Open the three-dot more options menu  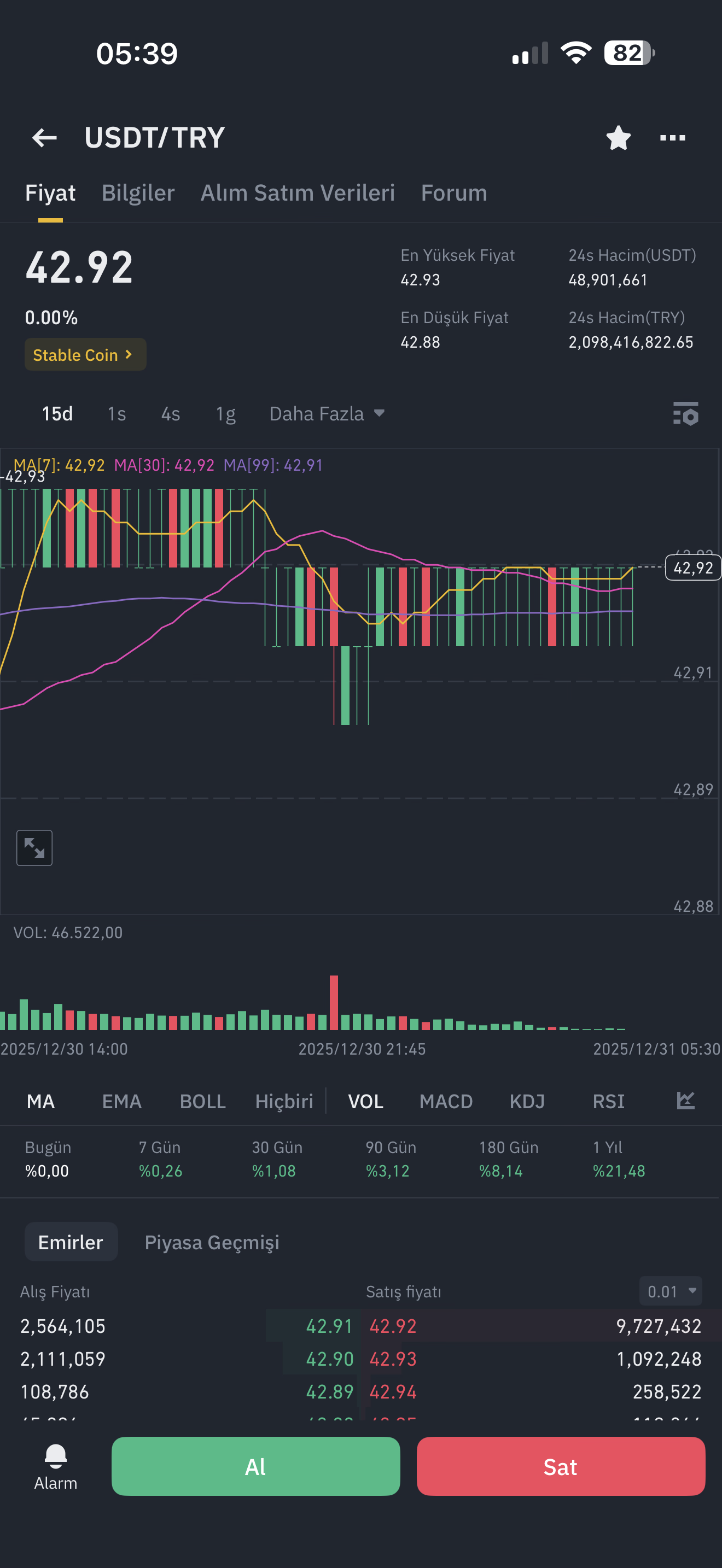pyautogui.click(x=673, y=138)
